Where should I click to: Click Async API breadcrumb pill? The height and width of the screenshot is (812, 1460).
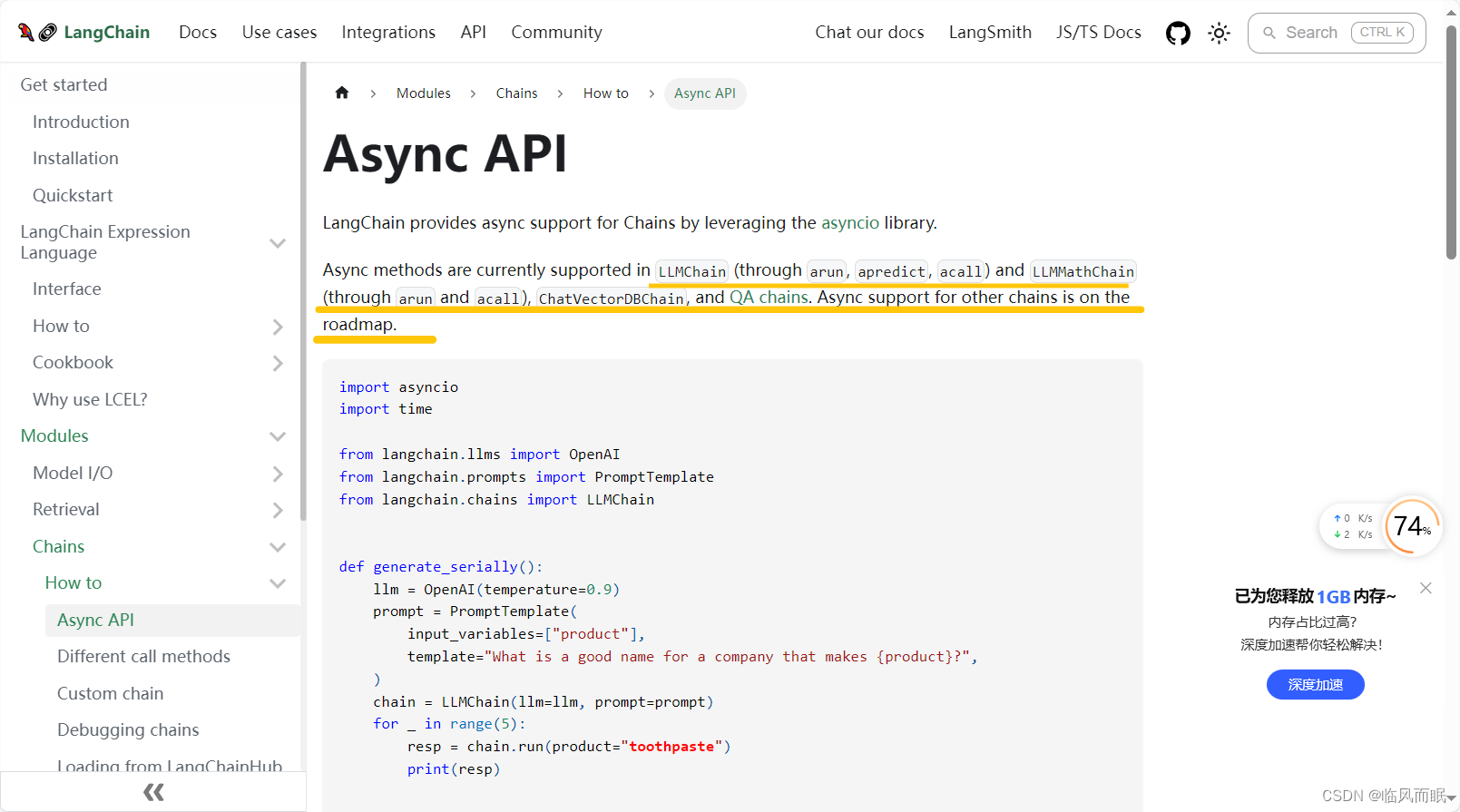(705, 93)
